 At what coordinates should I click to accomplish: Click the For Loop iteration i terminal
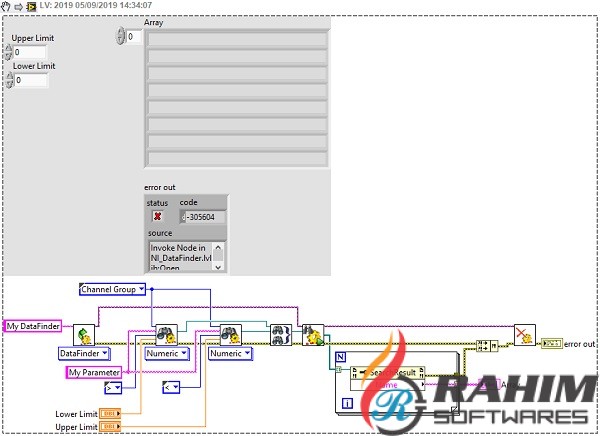click(347, 403)
